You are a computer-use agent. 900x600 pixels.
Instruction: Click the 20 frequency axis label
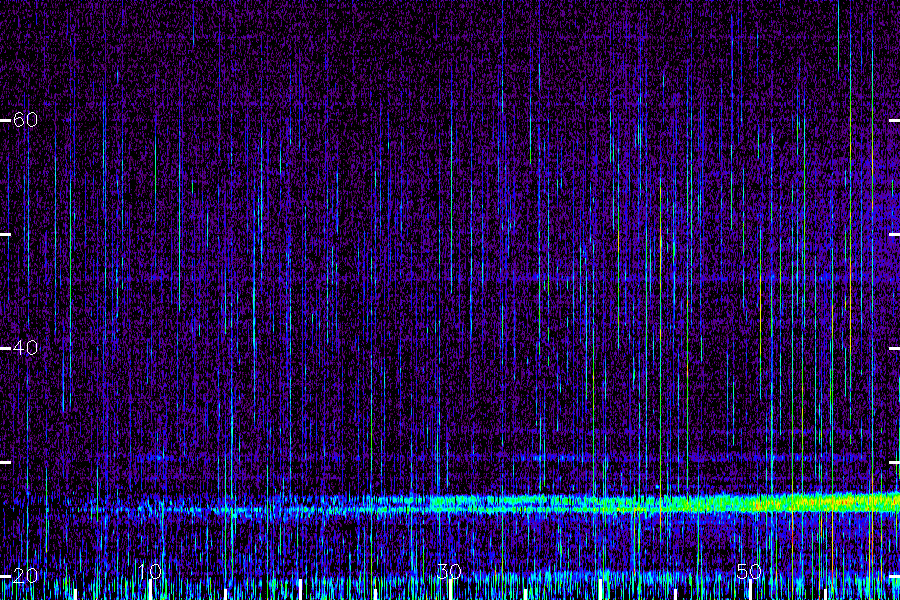(25, 575)
